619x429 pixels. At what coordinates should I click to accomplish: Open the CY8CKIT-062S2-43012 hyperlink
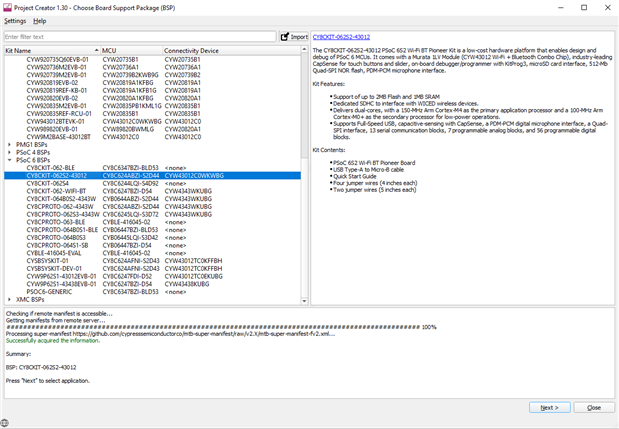tap(341, 37)
